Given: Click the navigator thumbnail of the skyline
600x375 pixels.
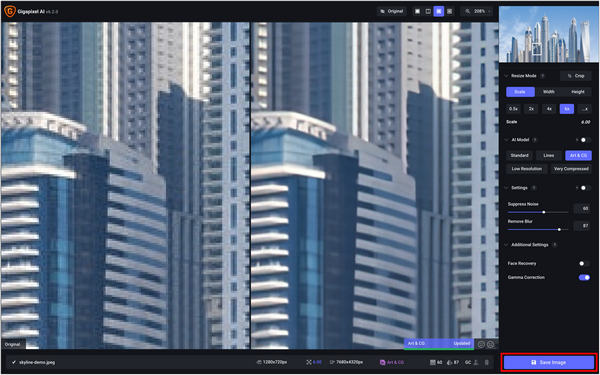Looking at the screenshot, I should coord(549,34).
